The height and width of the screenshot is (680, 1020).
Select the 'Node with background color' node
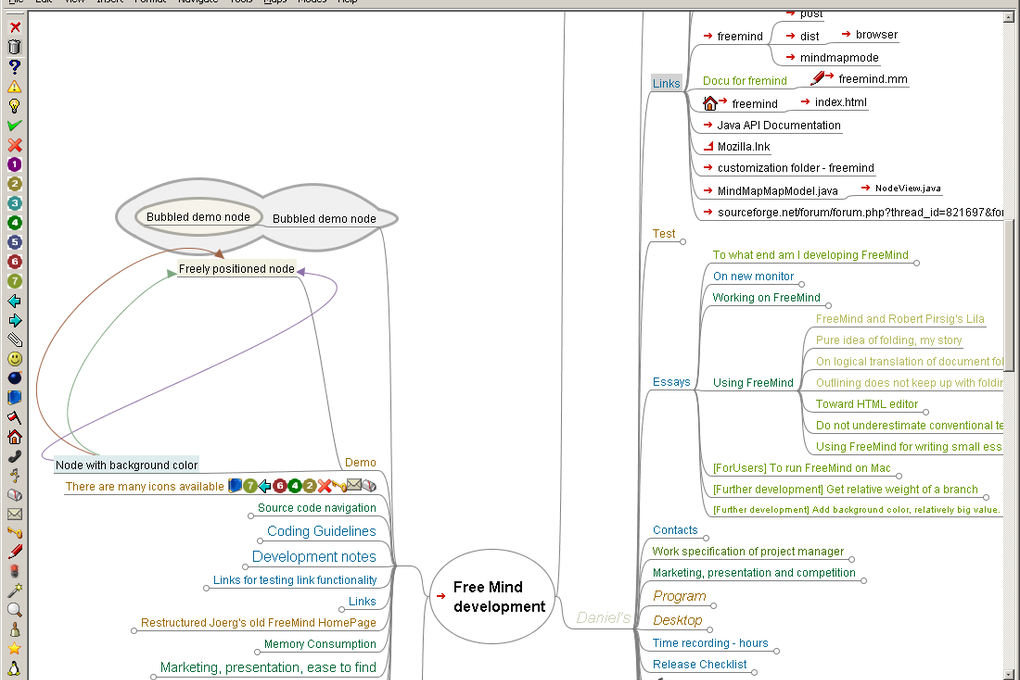click(126, 465)
